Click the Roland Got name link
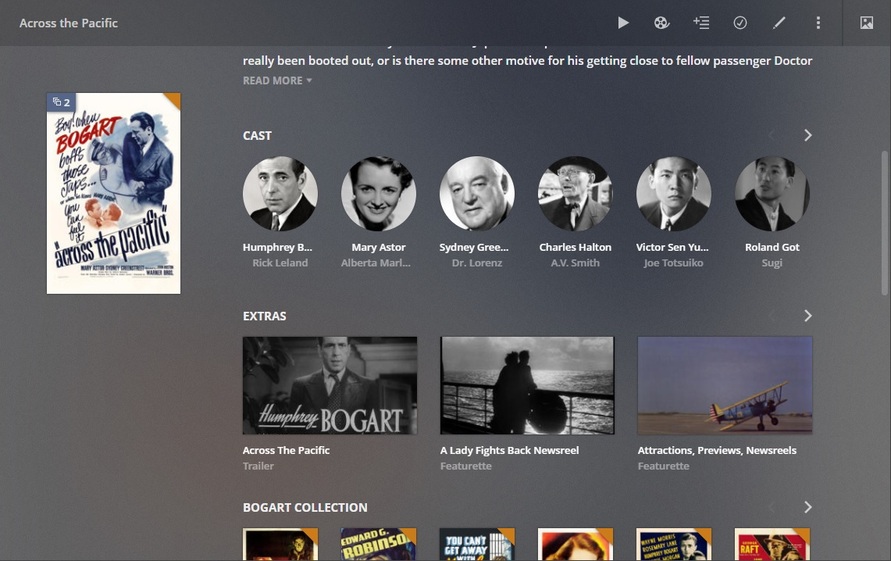 tap(772, 247)
